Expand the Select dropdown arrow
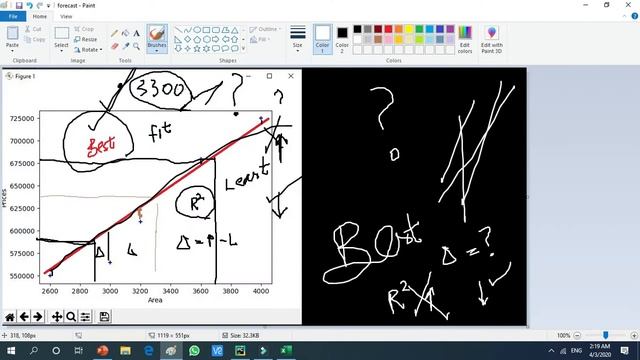This screenshot has height=360, width=640. coord(62,51)
